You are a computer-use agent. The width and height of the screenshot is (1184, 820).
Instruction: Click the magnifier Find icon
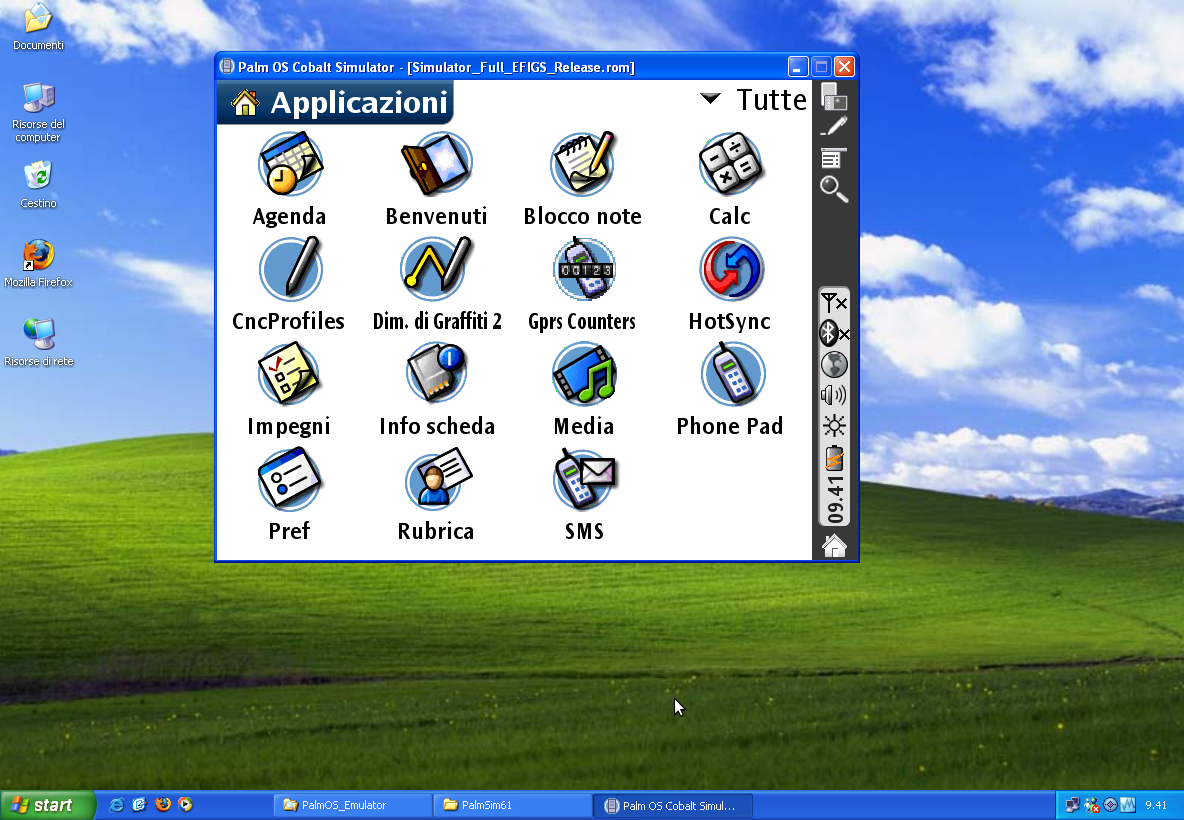click(x=834, y=189)
